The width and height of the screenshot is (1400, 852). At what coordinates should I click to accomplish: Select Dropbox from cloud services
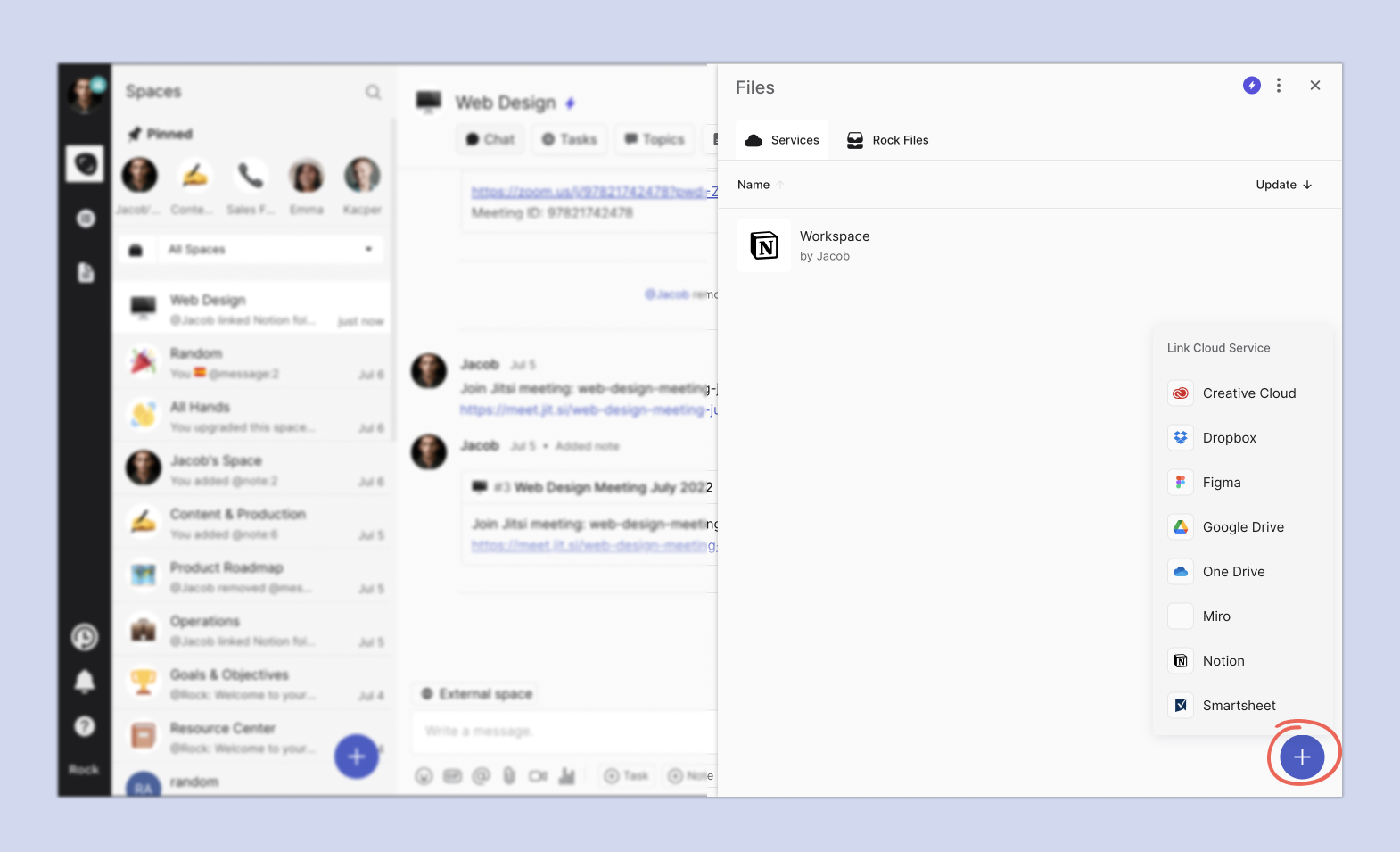[x=1228, y=438]
